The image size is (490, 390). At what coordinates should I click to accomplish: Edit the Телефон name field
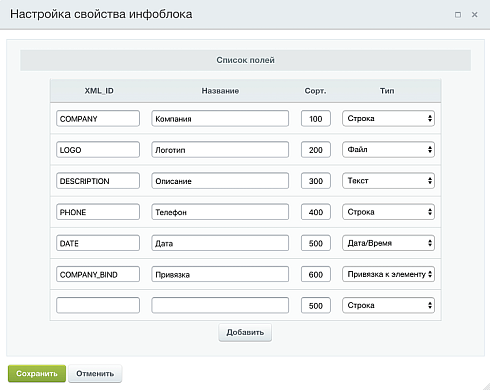220,212
